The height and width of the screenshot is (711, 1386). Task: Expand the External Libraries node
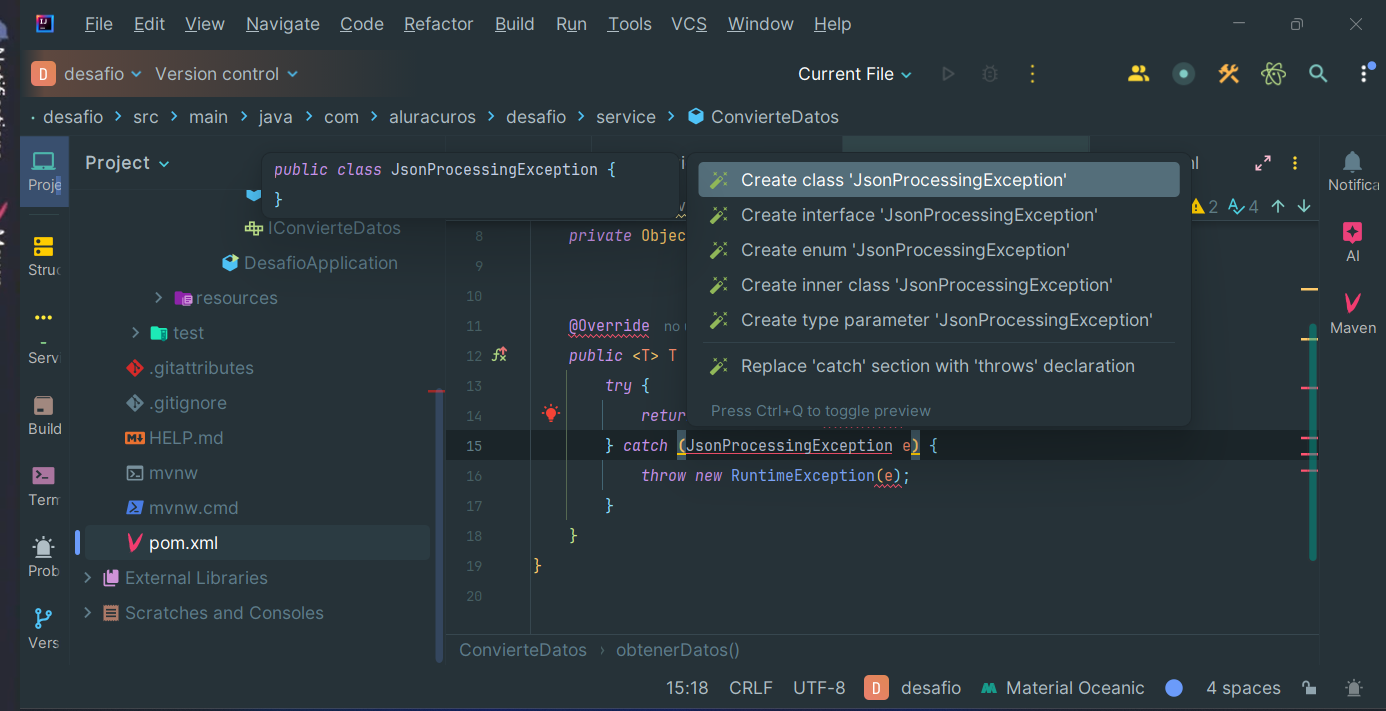coord(88,578)
